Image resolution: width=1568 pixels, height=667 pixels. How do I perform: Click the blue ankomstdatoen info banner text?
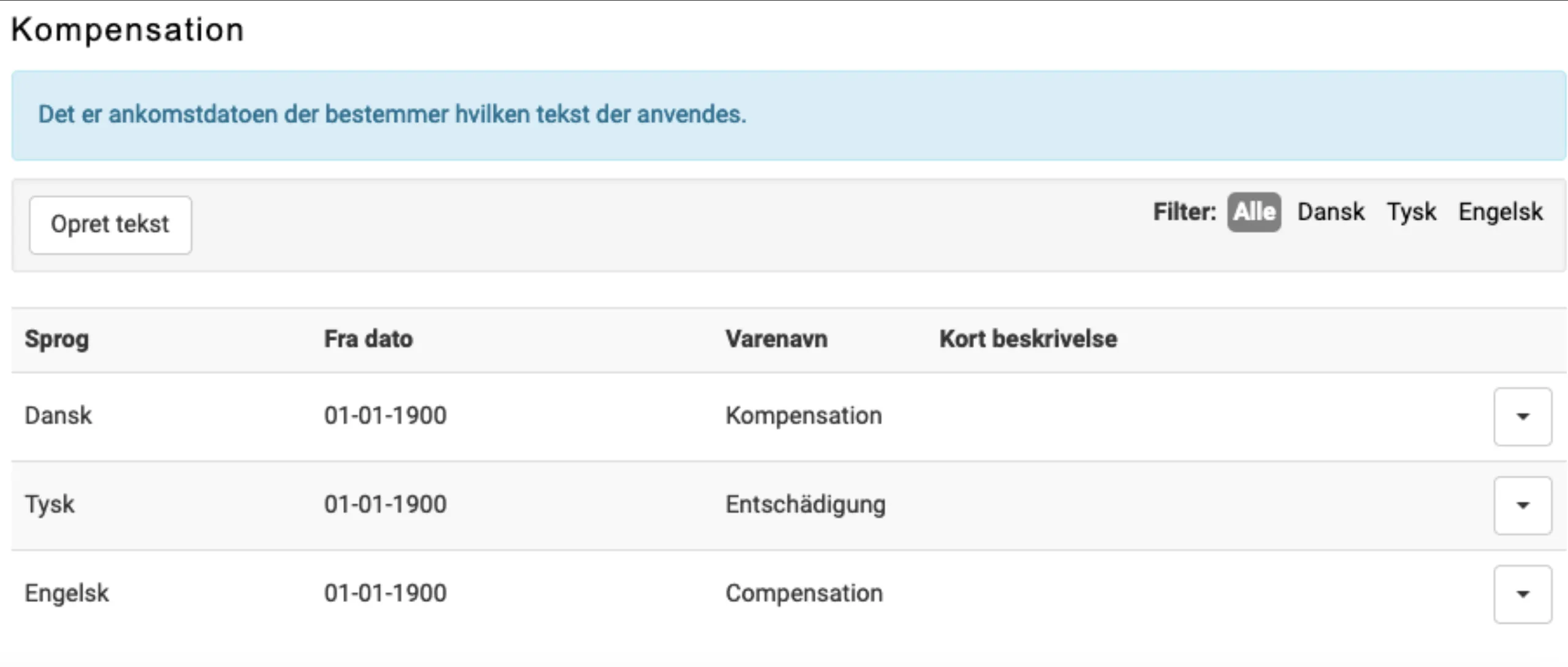pyautogui.click(x=392, y=115)
